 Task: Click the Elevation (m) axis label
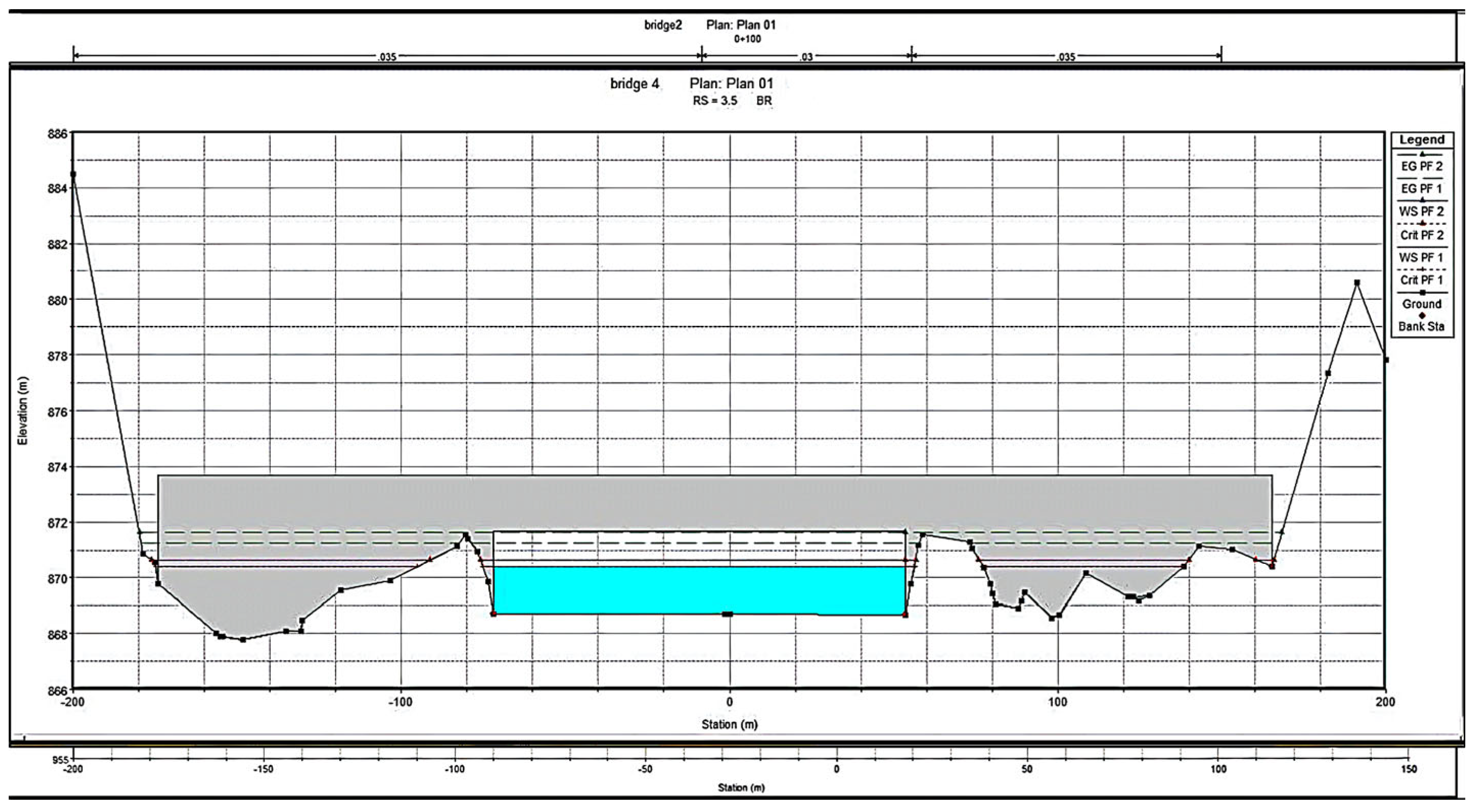[23, 411]
